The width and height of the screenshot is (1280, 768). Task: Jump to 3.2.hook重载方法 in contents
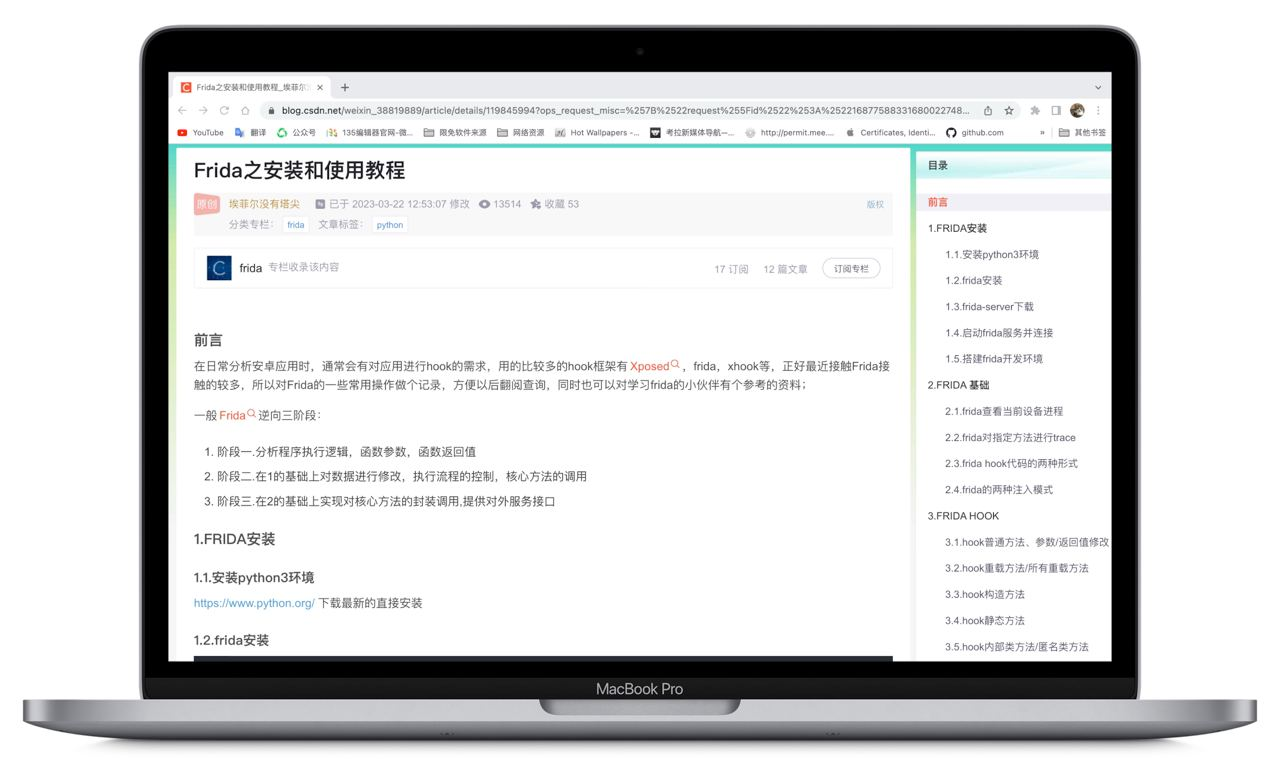(x=1017, y=568)
